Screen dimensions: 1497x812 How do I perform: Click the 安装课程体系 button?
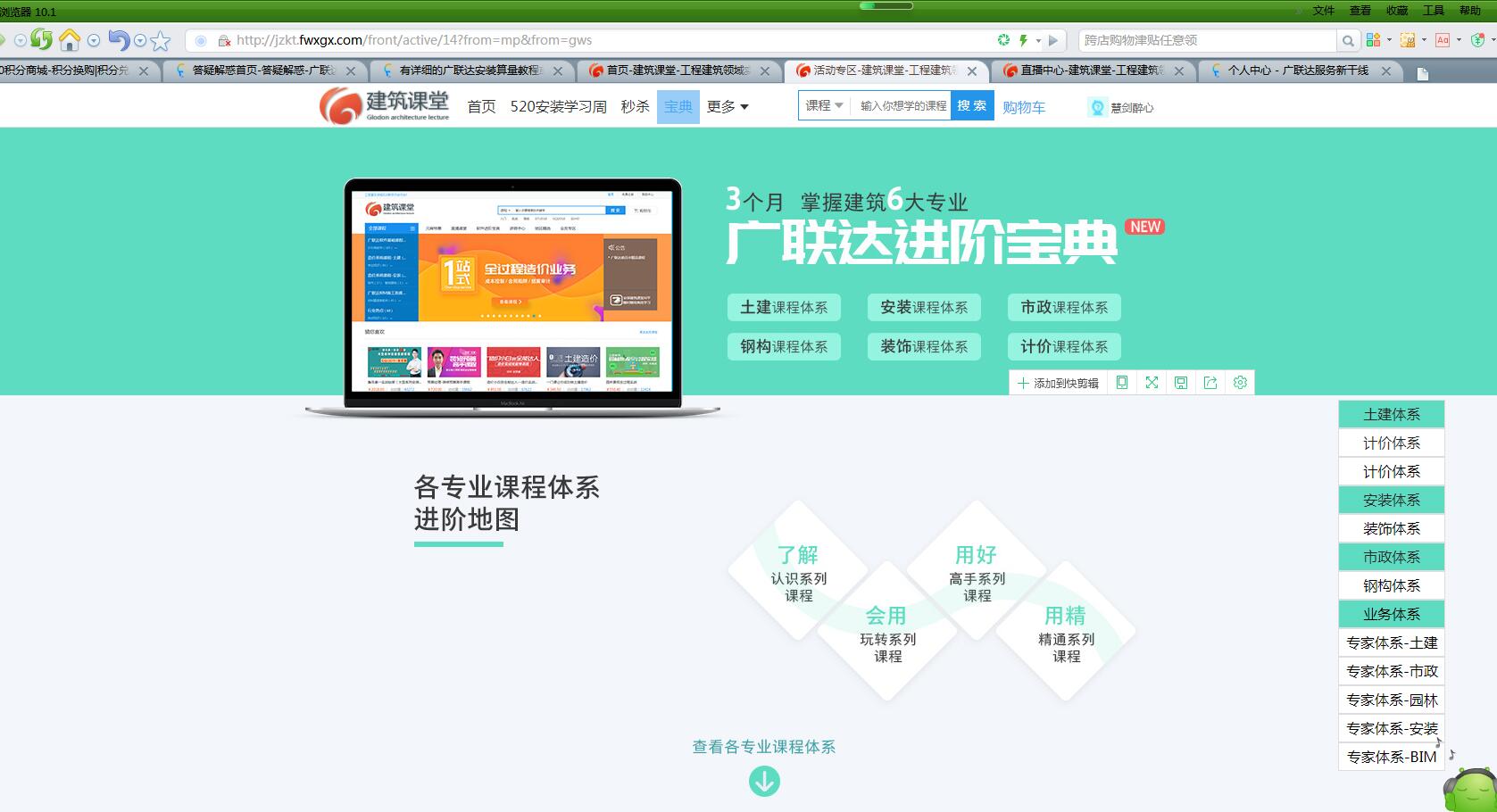[x=924, y=307]
